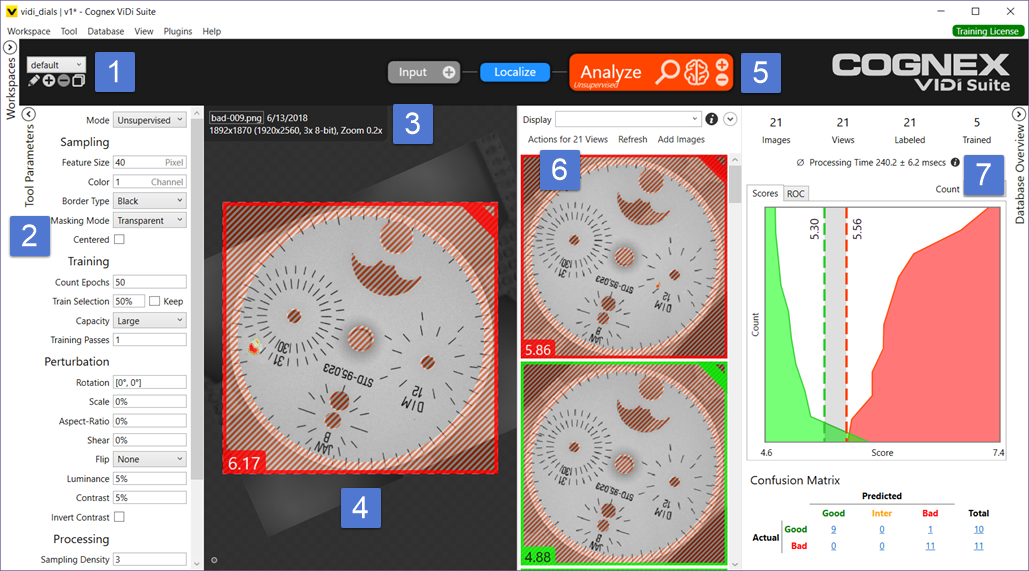1029x571 pixels.
Task: Open the Capacity dropdown
Action: (150, 321)
